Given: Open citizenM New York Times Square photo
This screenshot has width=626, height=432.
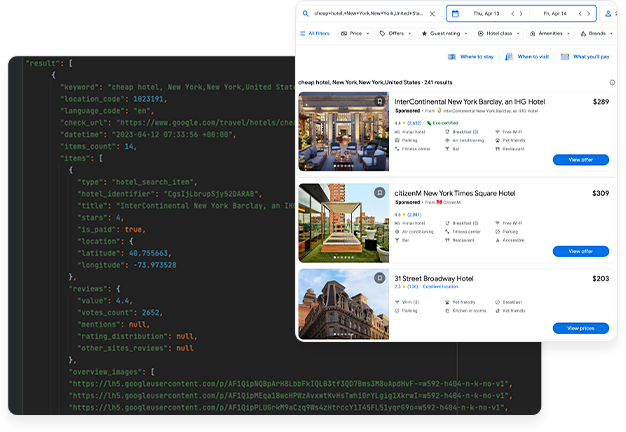Looking at the screenshot, I should [344, 223].
